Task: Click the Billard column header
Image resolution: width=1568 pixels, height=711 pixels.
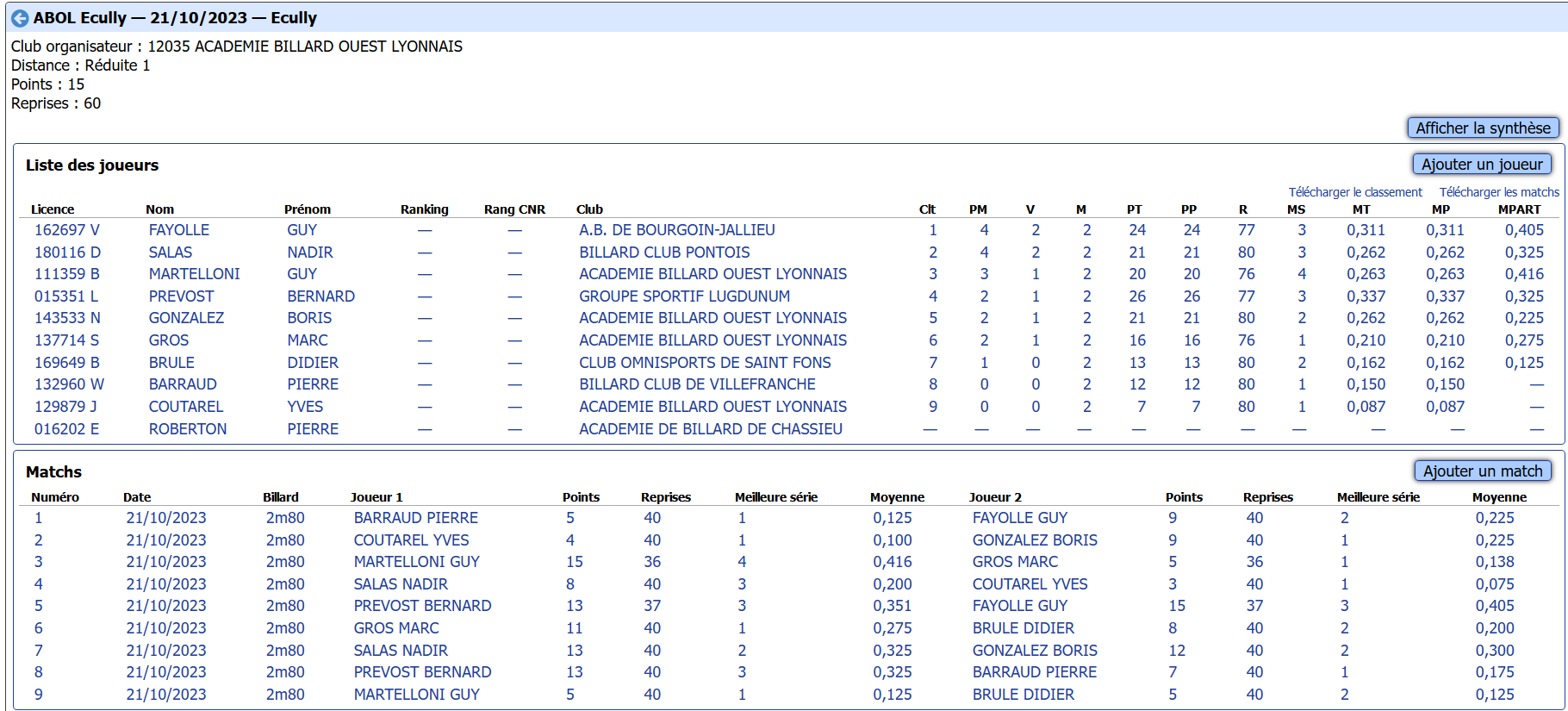Action: [281, 497]
